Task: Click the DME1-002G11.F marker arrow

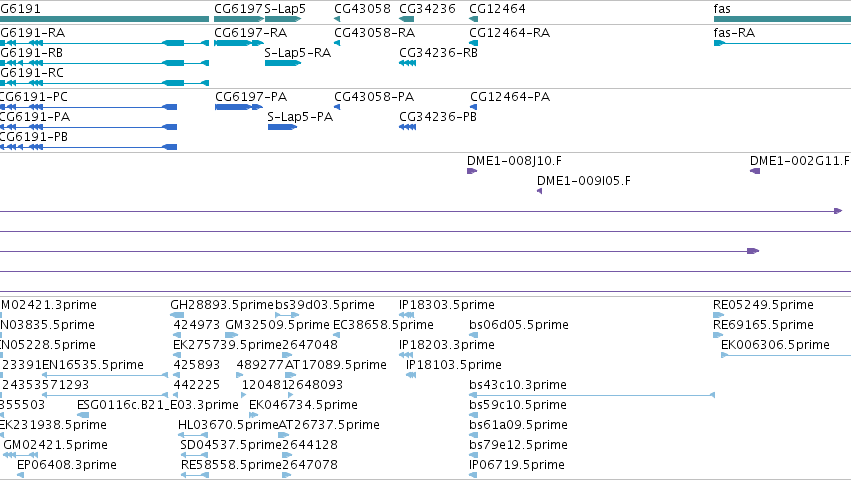Action: coord(755,171)
